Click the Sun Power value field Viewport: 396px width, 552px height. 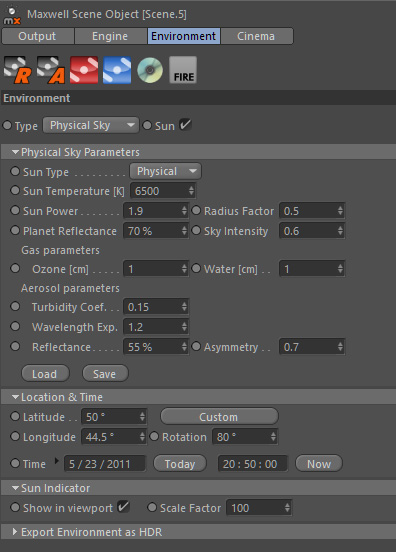tap(156, 211)
